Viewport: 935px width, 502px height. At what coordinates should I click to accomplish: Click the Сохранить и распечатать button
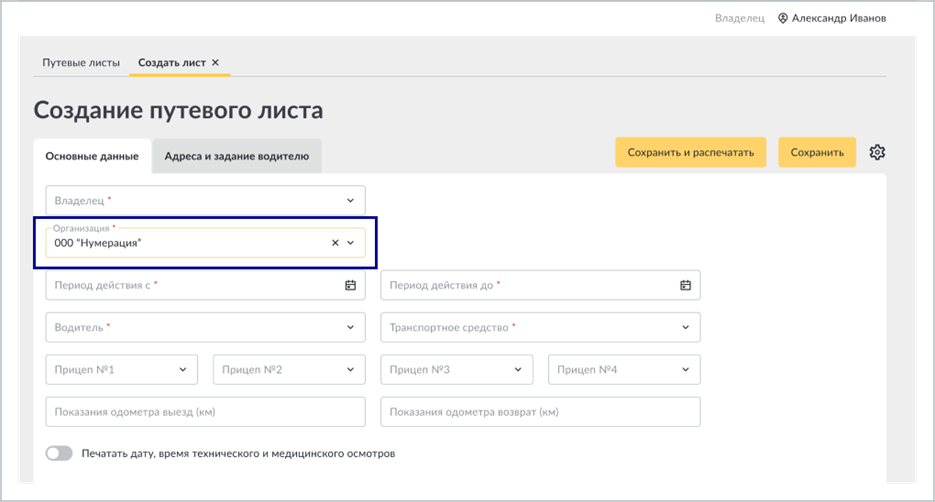tap(691, 152)
